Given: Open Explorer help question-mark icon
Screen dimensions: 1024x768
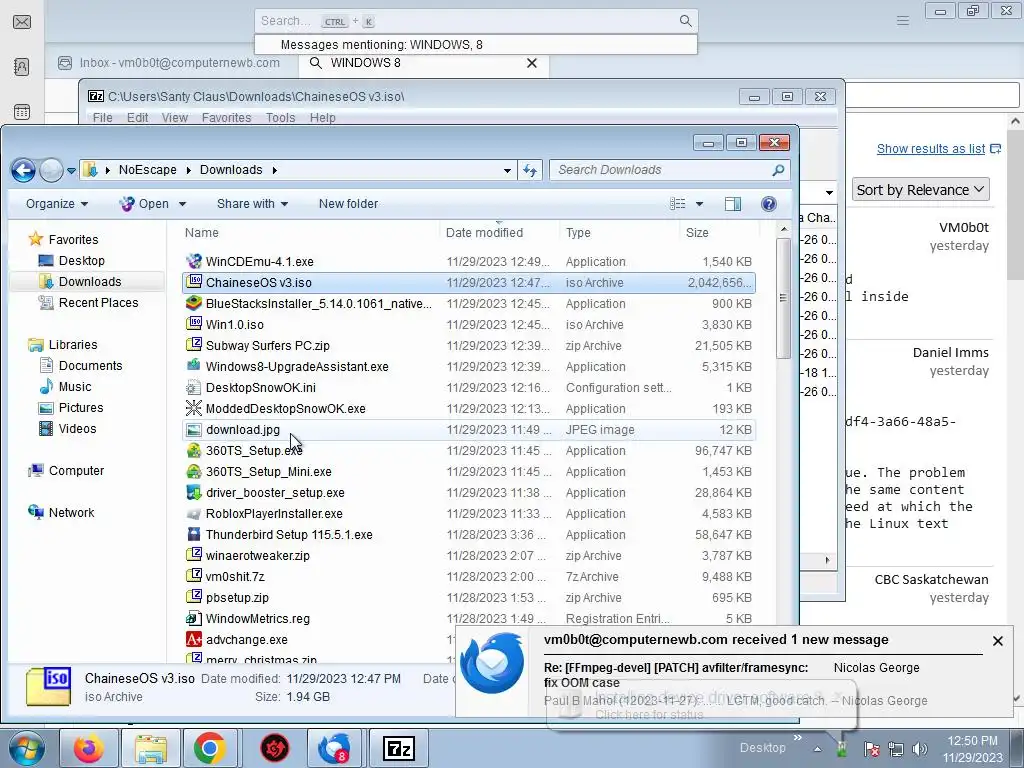Looking at the screenshot, I should tap(769, 204).
